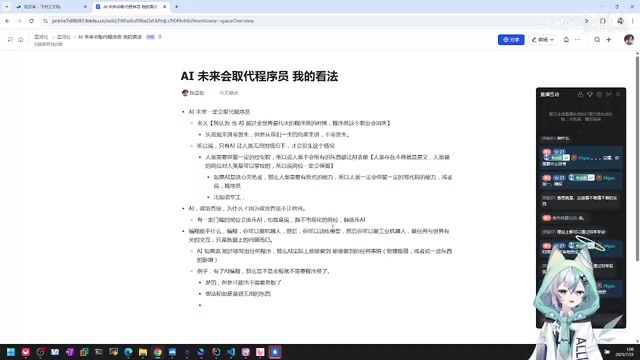Click the document title 'AI 未来会取代程序员 我的看法'
Viewport: 640px width, 360px height.
click(x=259, y=76)
